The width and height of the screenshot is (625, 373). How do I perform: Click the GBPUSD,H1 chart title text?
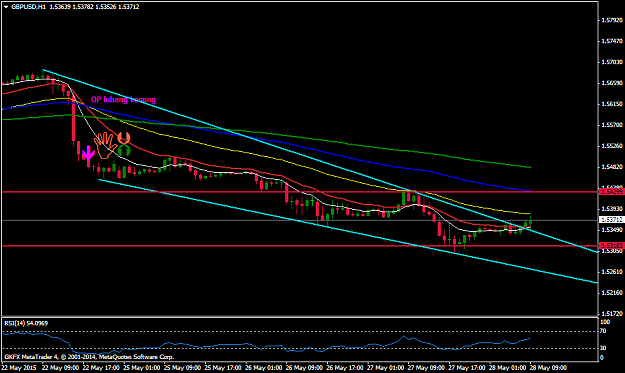(28, 7)
